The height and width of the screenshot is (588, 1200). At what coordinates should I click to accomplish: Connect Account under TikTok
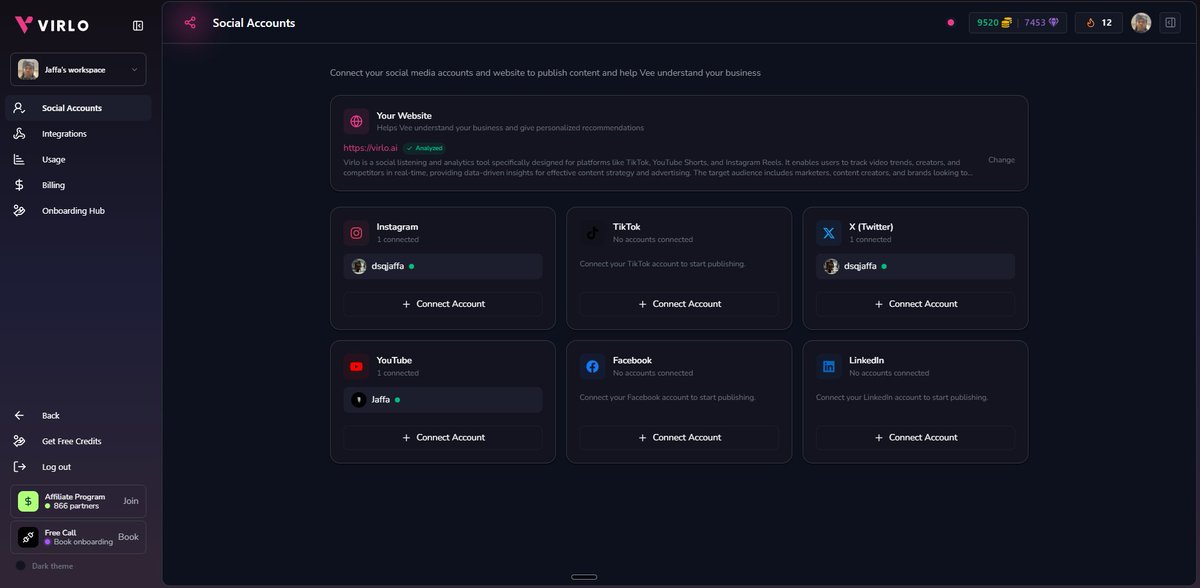point(679,304)
